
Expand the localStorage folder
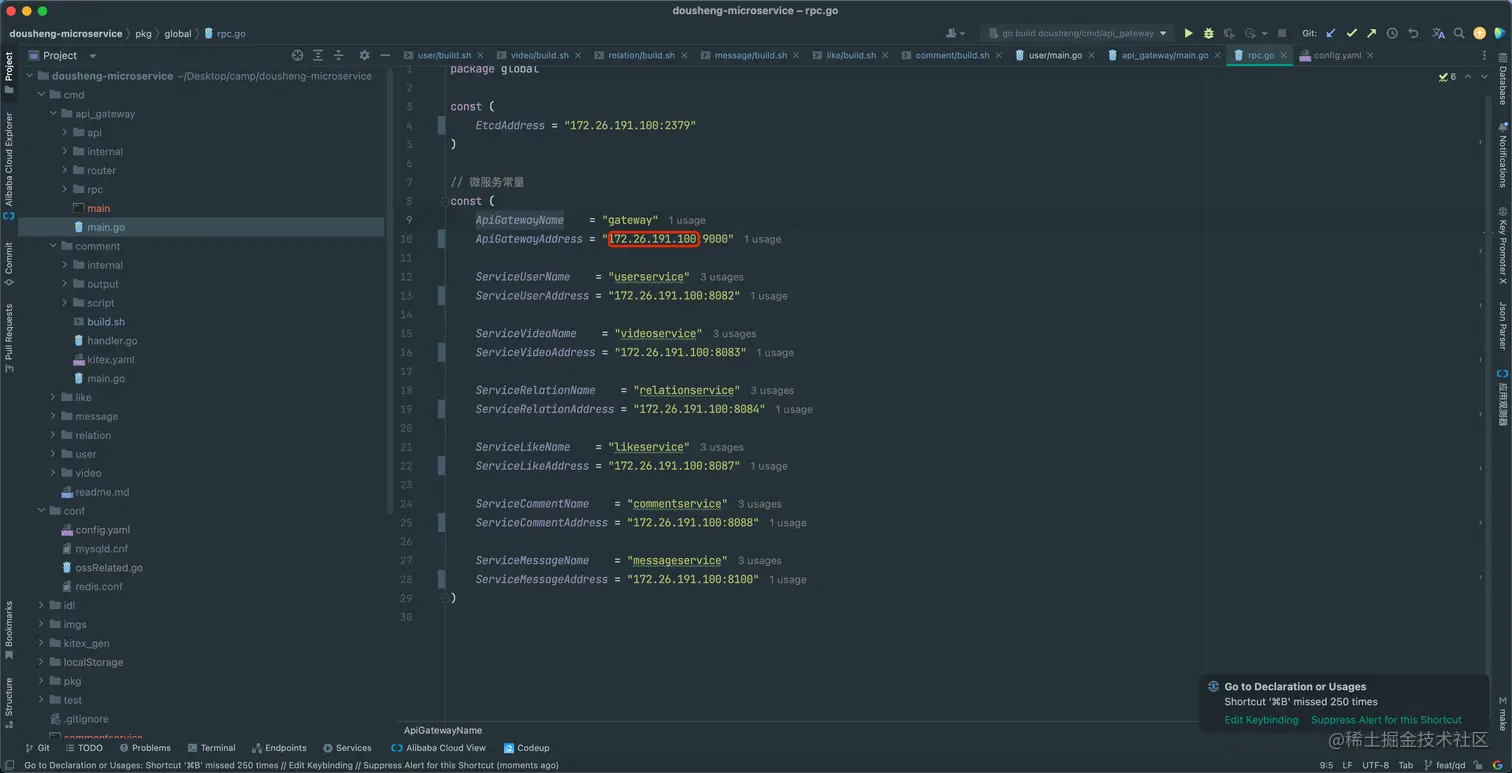coord(42,662)
